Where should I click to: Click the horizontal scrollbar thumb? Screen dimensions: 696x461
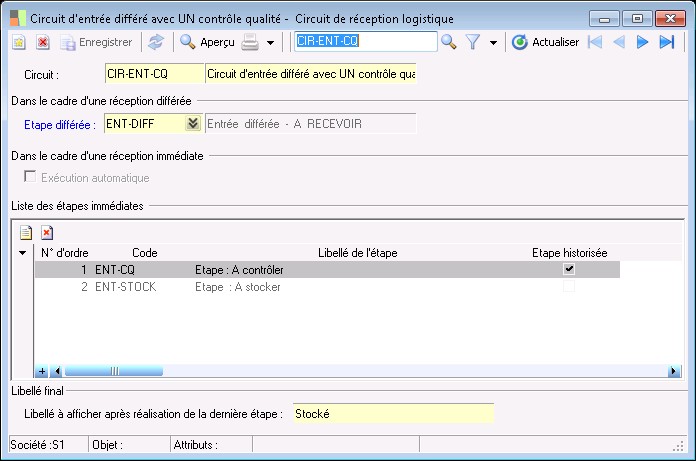click(114, 371)
